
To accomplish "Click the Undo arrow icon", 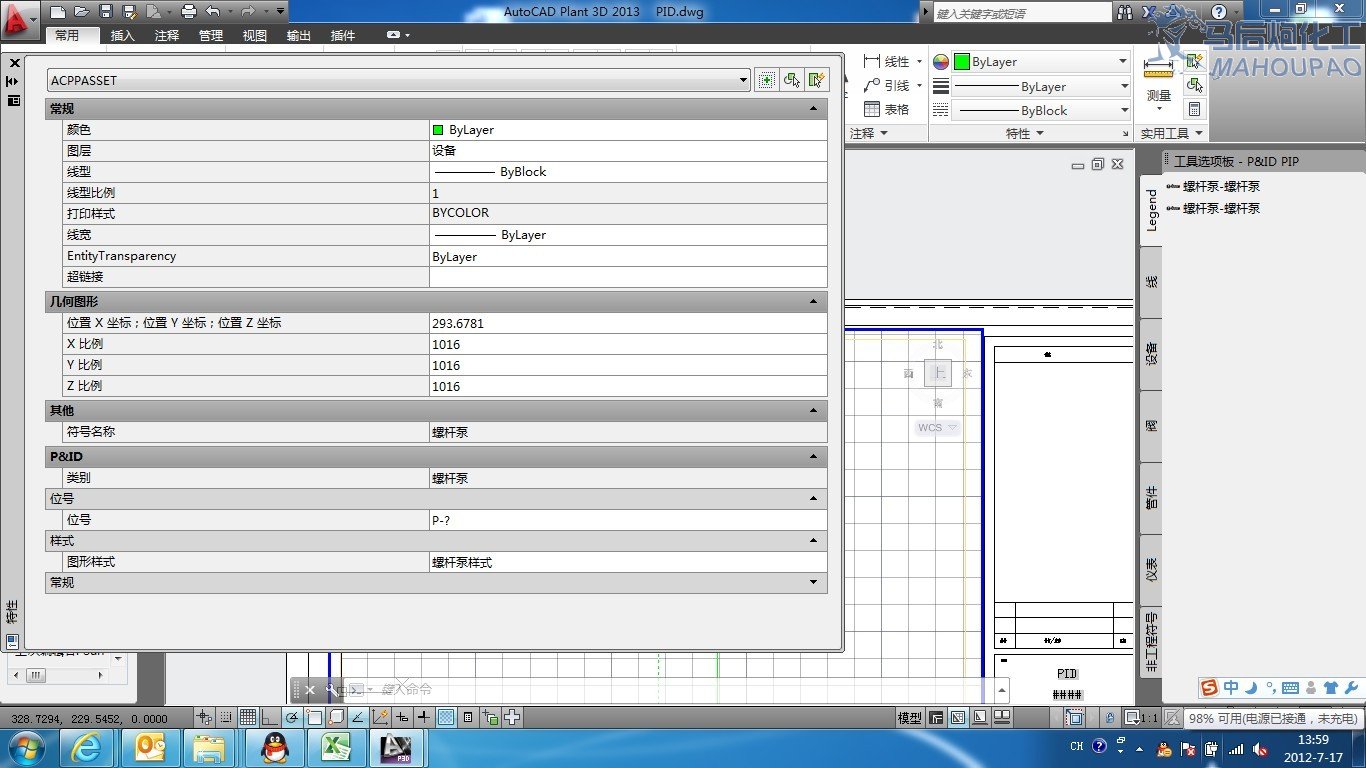I will pyautogui.click(x=212, y=12).
